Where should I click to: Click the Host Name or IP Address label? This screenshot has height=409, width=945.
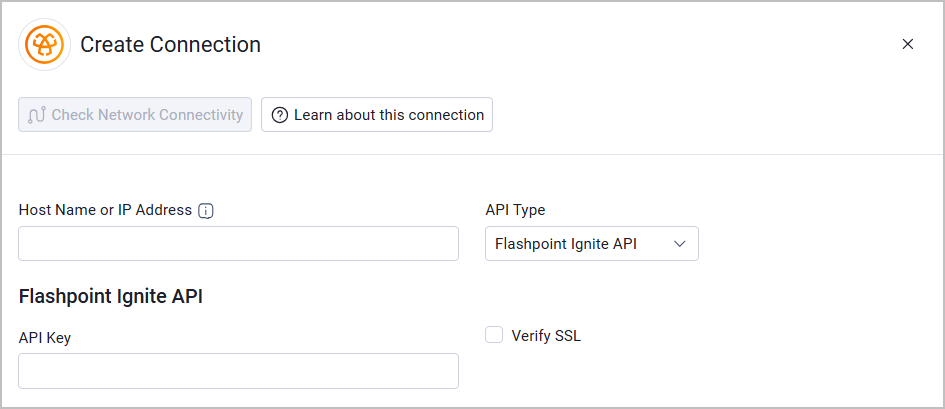point(105,210)
